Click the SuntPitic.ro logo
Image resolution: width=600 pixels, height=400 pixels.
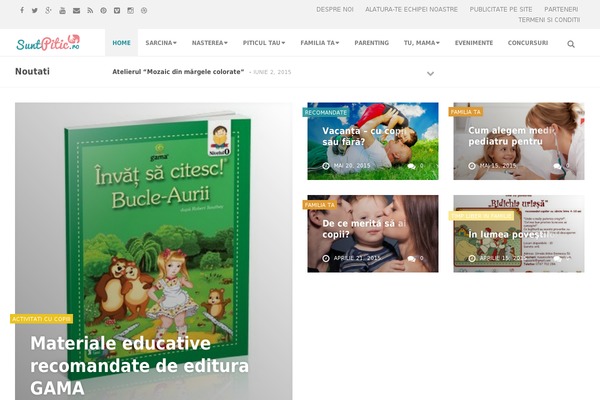pyautogui.click(x=48, y=43)
